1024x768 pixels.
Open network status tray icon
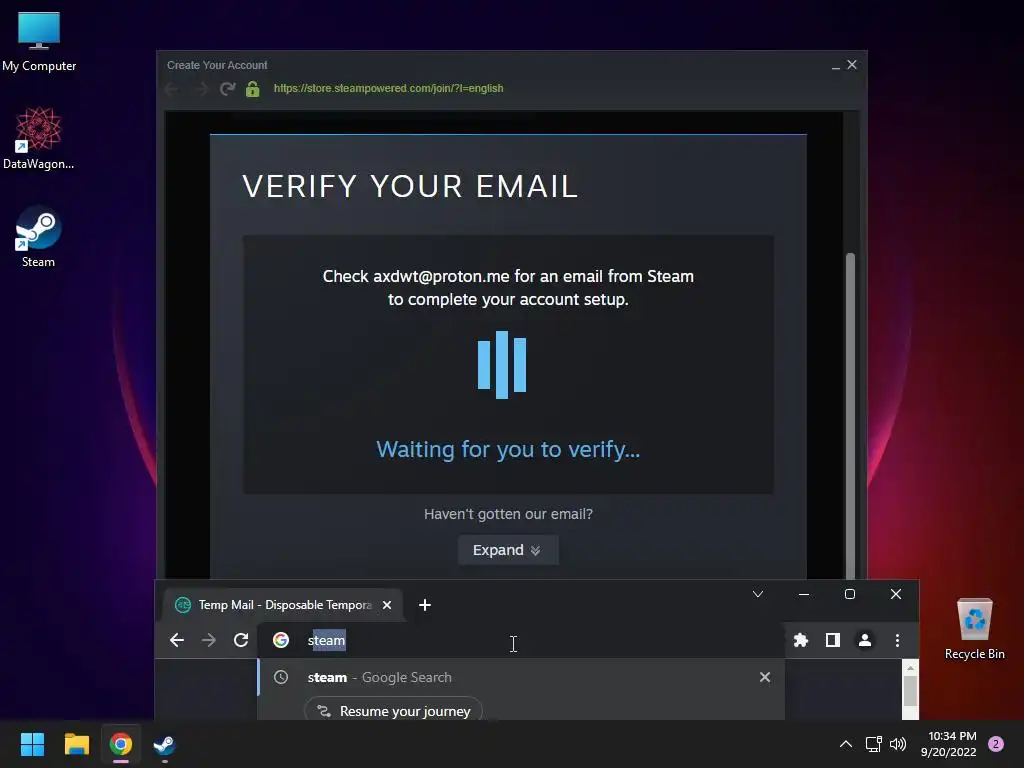(873, 744)
